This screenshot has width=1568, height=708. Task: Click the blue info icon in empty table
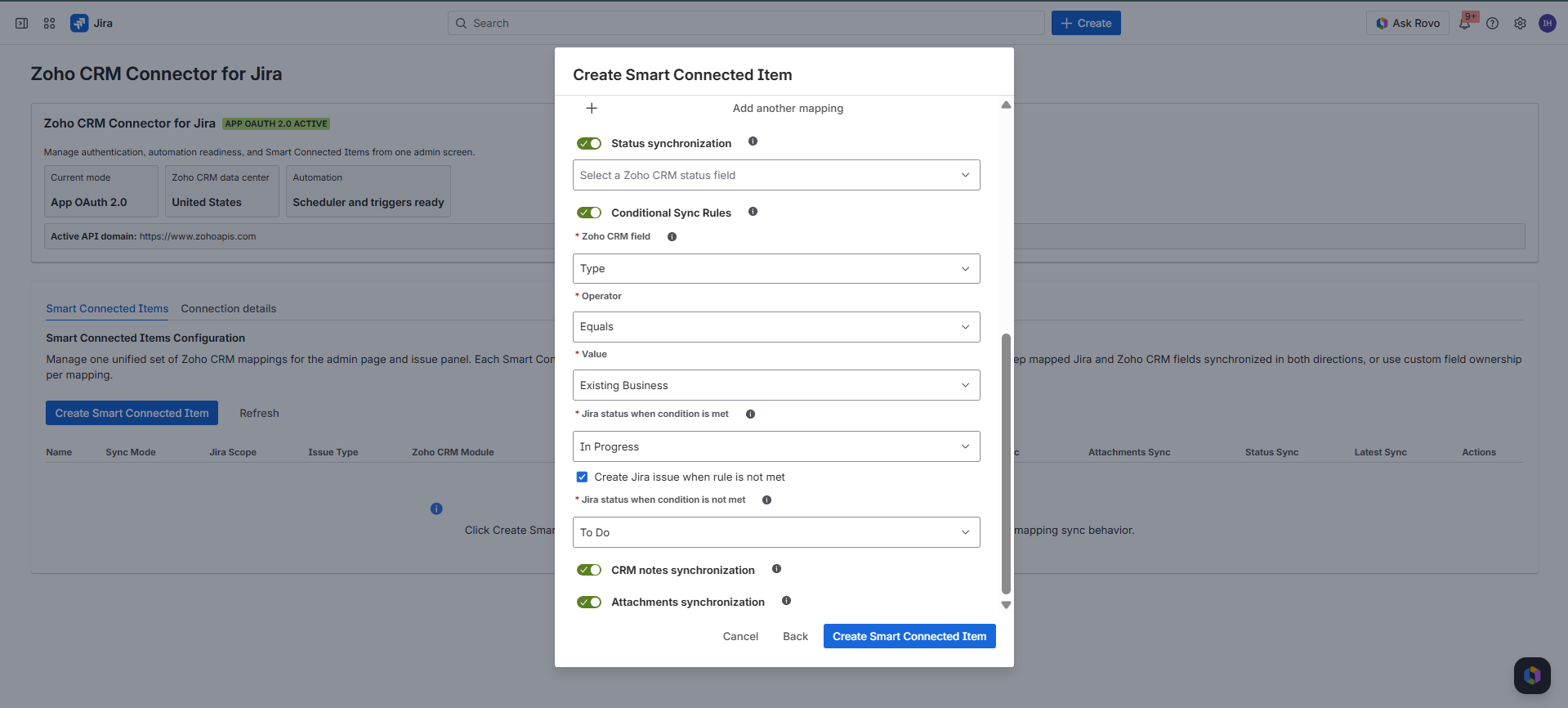click(436, 509)
